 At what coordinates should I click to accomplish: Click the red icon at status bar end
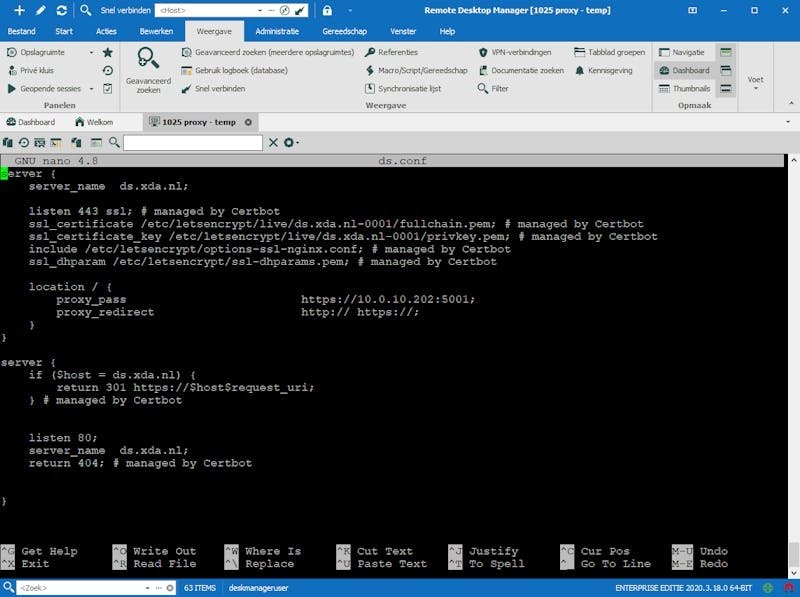789,588
